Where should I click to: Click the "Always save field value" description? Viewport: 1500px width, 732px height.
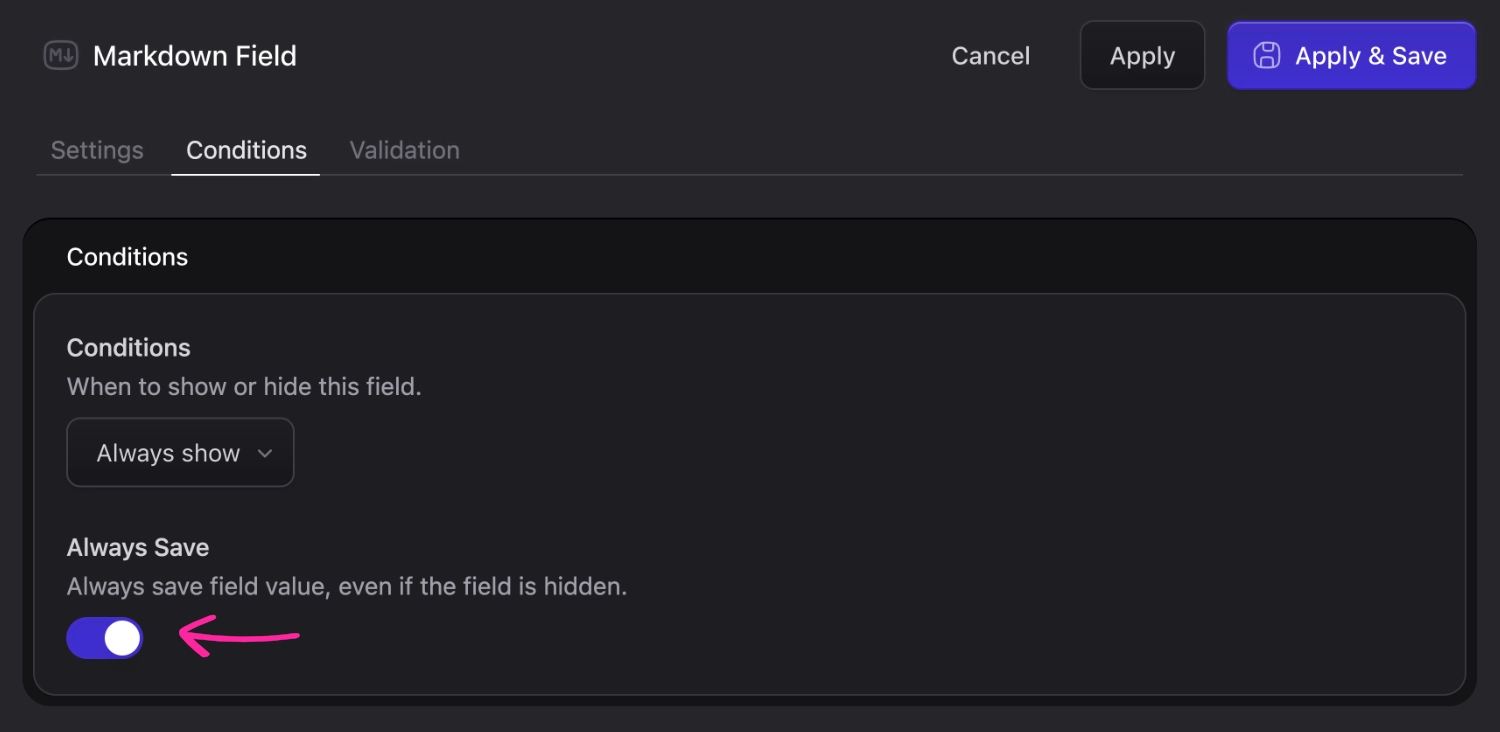click(346, 587)
